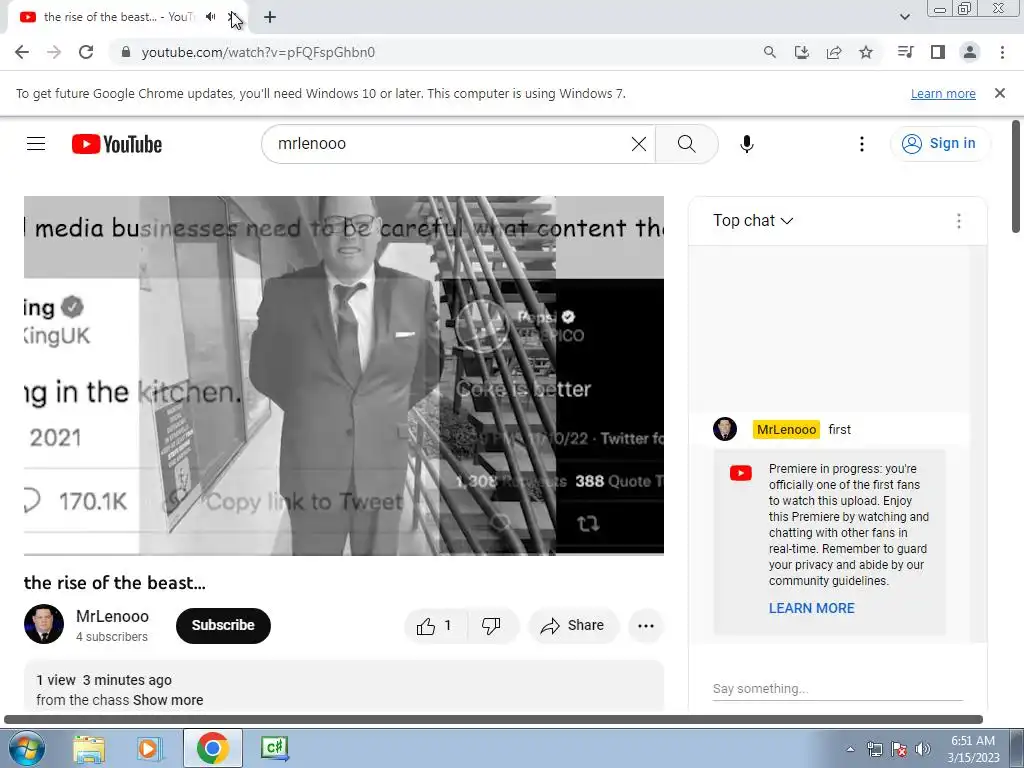Image resolution: width=1024 pixels, height=768 pixels.
Task: Open a new tab with the plus button
Action: [270, 18]
